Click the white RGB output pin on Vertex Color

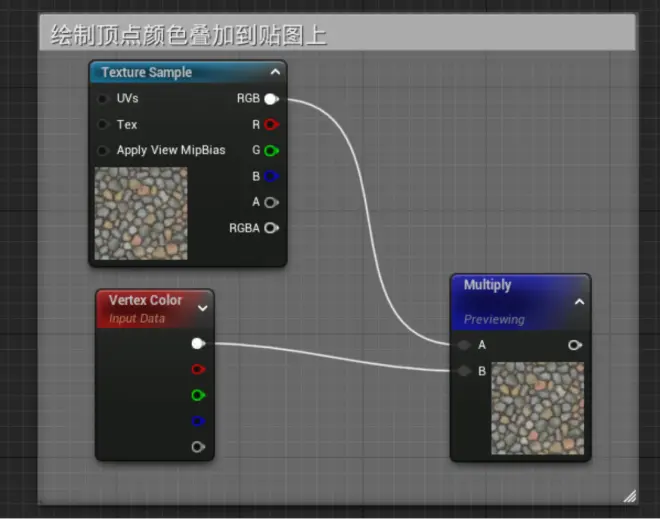(198, 344)
